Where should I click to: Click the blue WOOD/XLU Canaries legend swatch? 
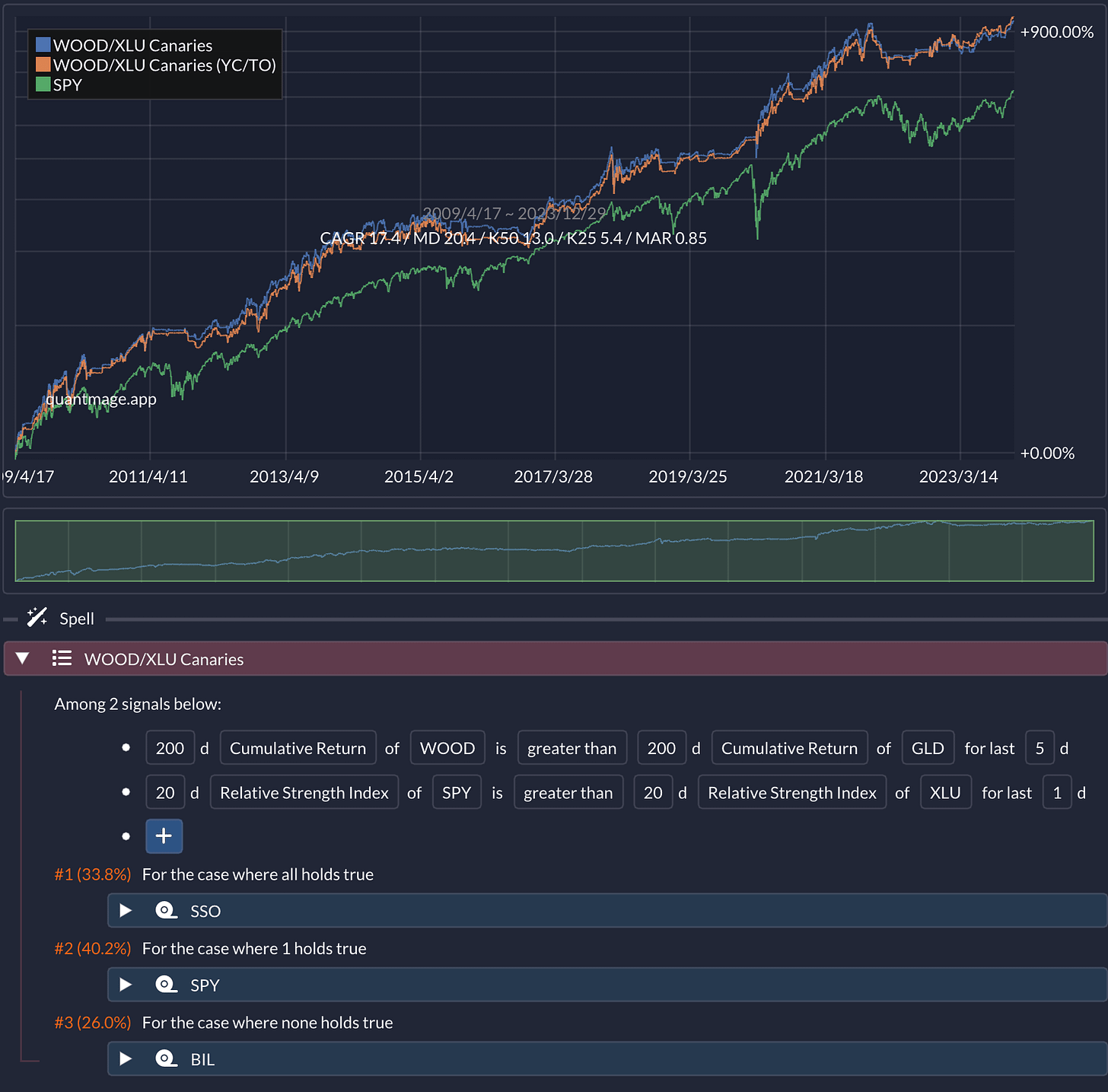tap(43, 45)
